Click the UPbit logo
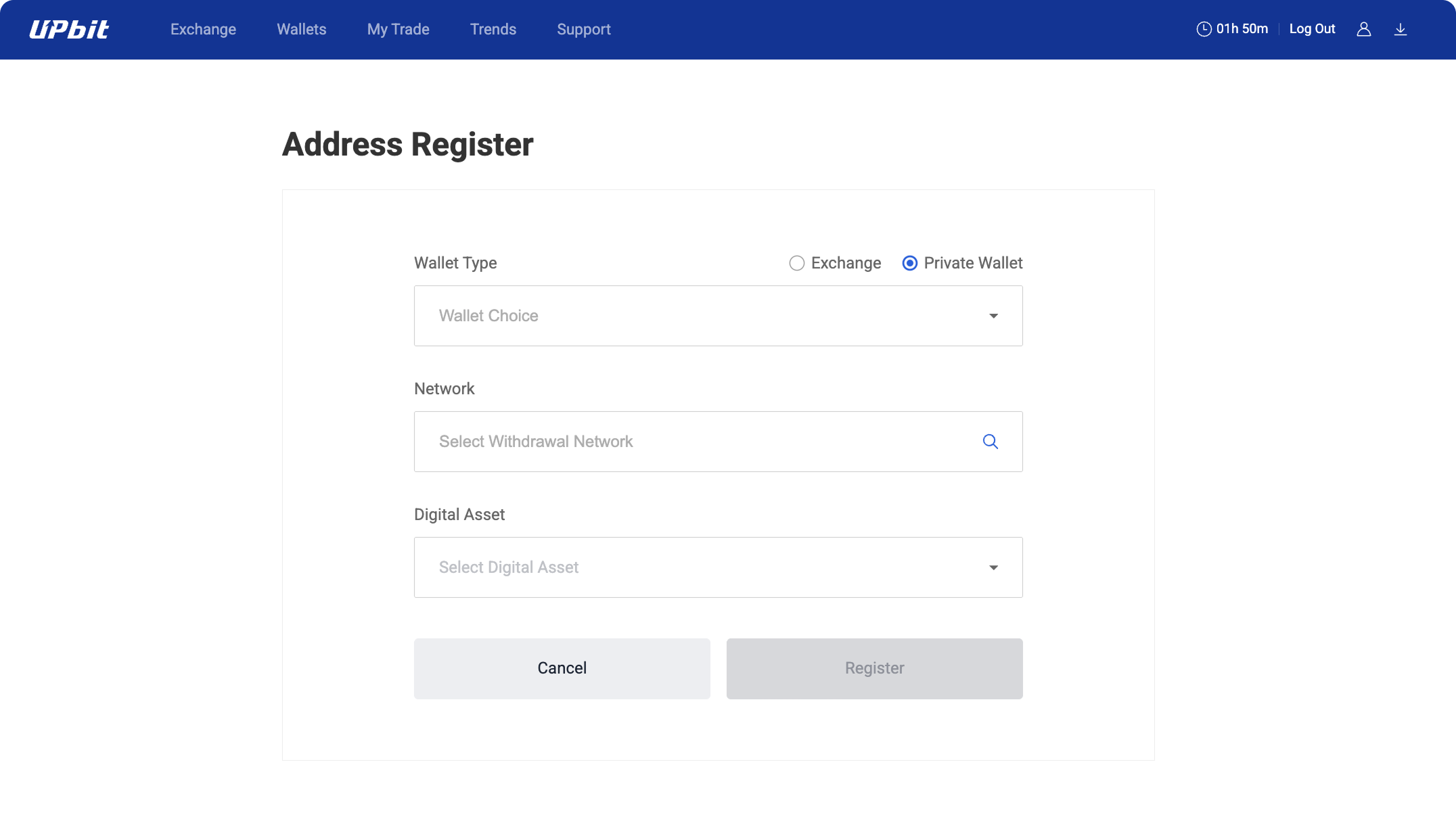Screen dimensions: 1456x821 69,29
